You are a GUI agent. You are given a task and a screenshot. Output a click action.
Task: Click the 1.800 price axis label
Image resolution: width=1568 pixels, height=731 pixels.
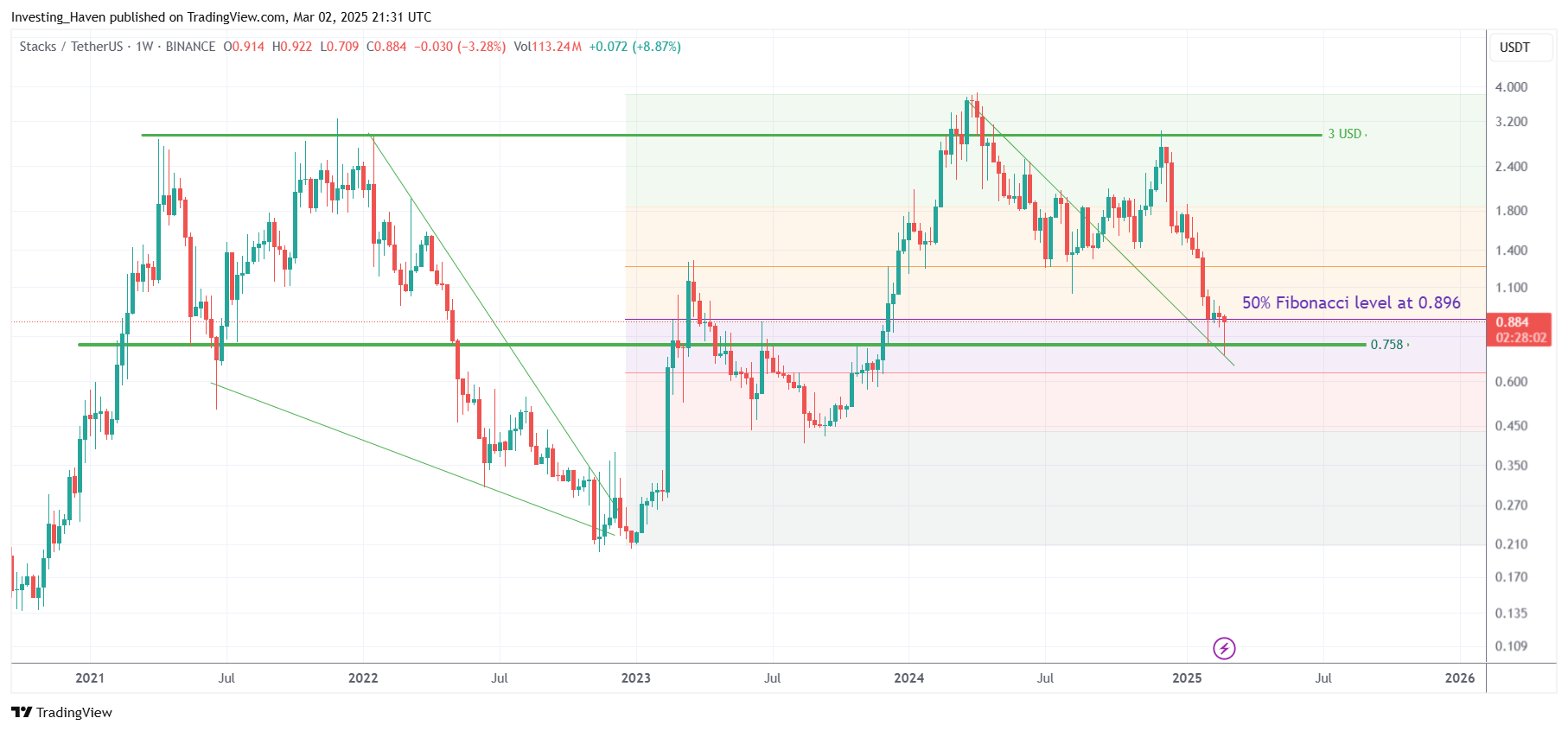tap(1511, 211)
